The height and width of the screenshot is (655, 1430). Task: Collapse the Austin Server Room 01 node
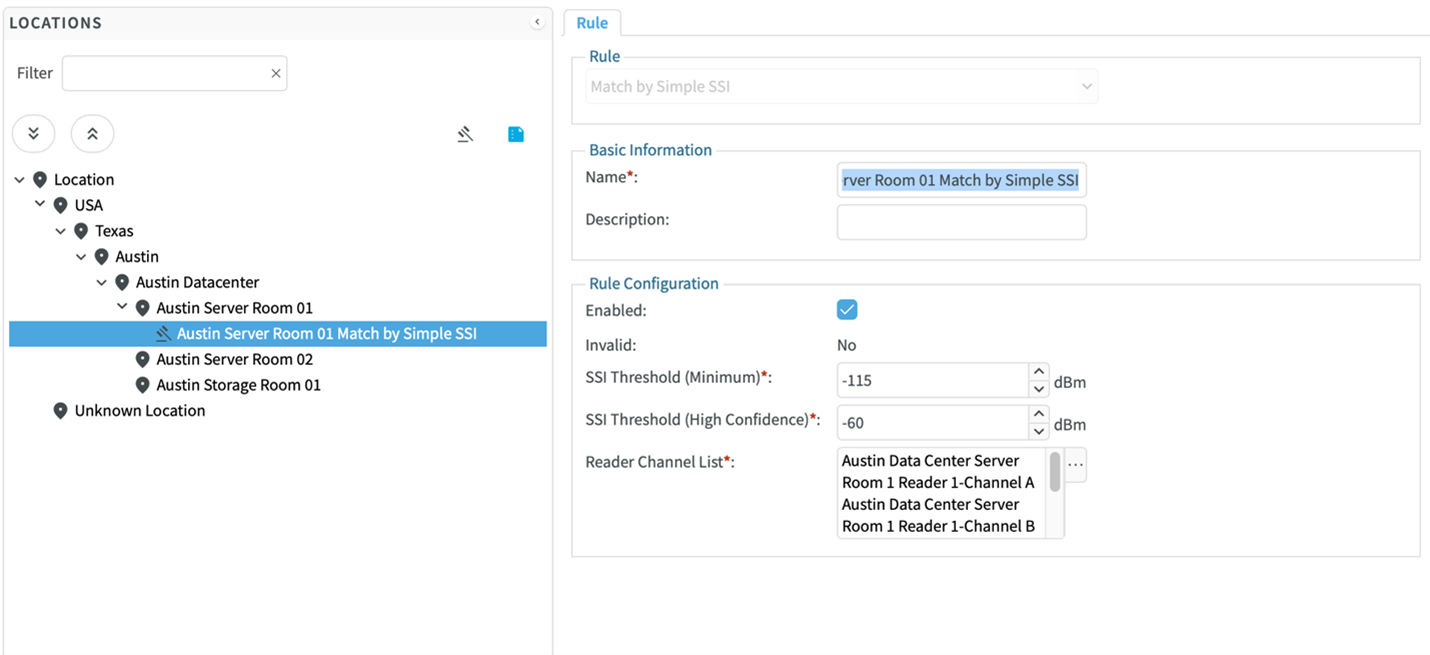coord(122,308)
